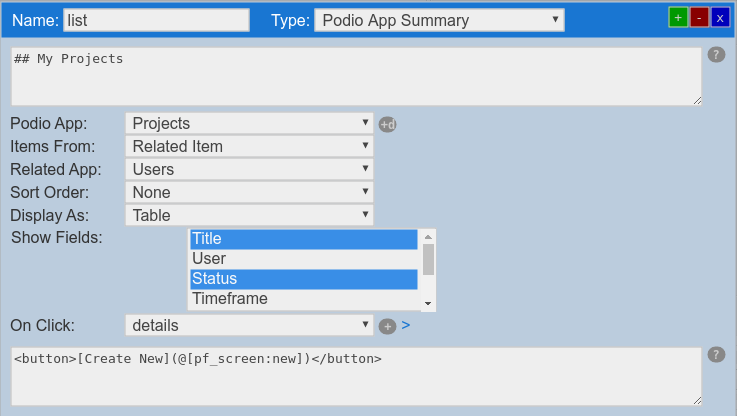Click the +d icon next to Podio App
The width and height of the screenshot is (737, 416).
387,124
